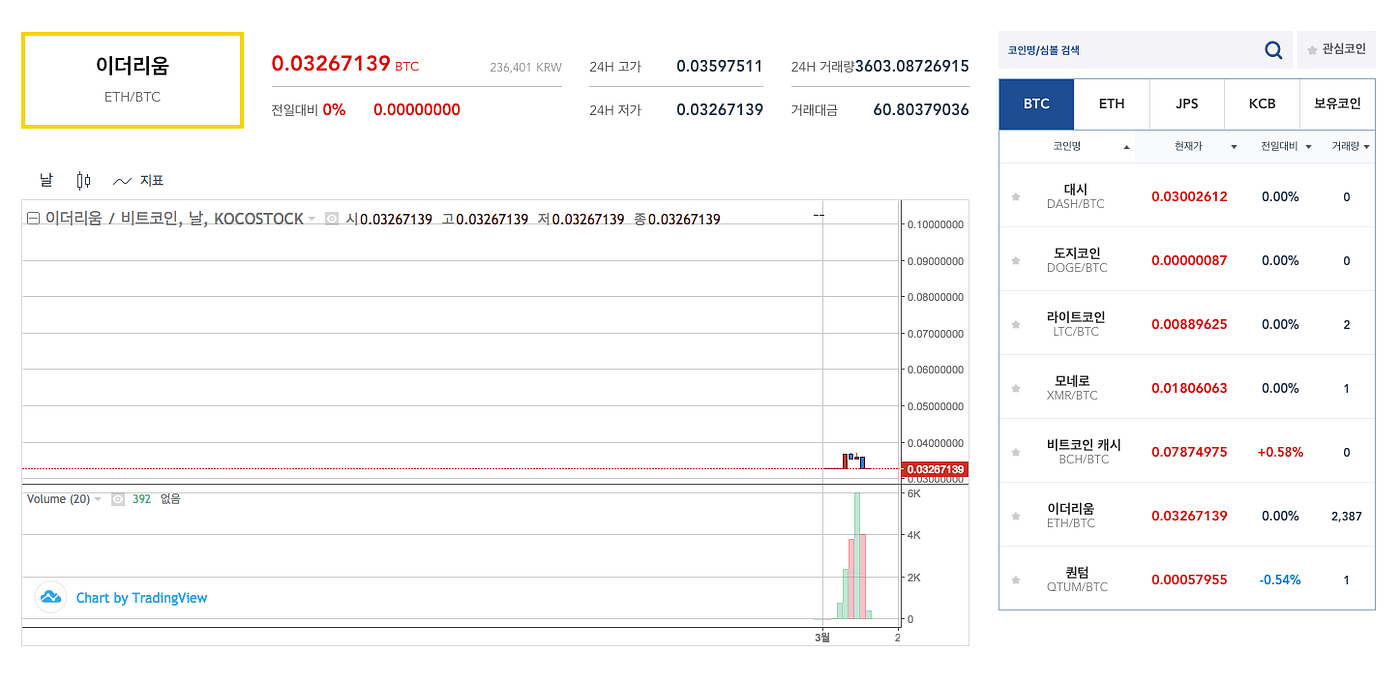The image size is (1400, 683).
Task: Favorite the XMR/BTC star
Action: point(1016,388)
